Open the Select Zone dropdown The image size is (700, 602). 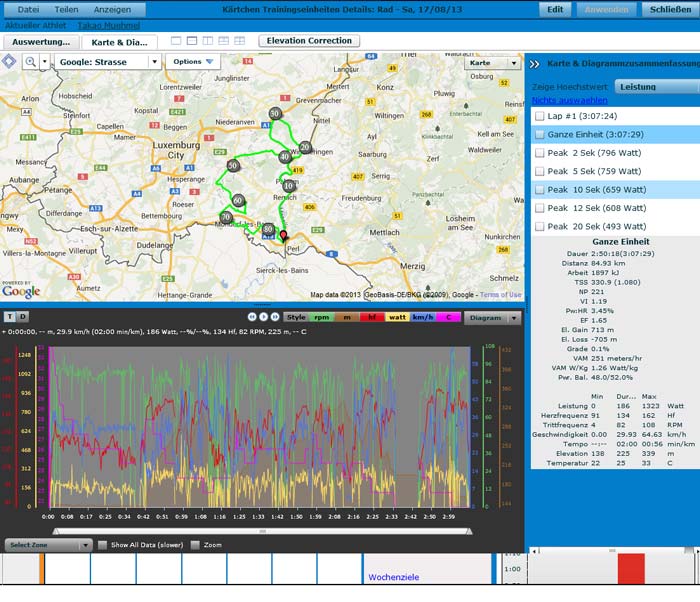(x=49, y=545)
